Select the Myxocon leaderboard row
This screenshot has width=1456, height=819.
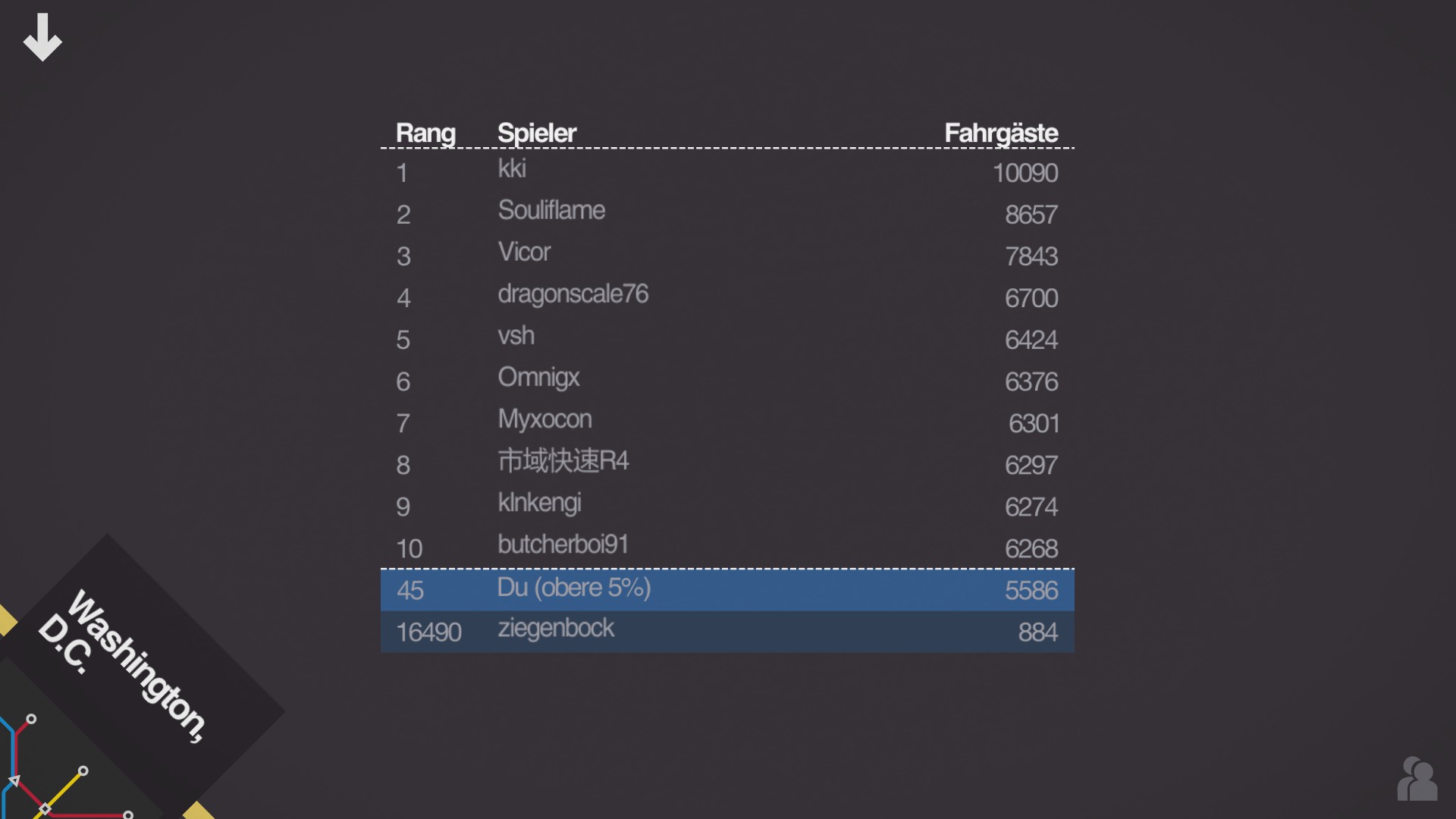[727, 422]
